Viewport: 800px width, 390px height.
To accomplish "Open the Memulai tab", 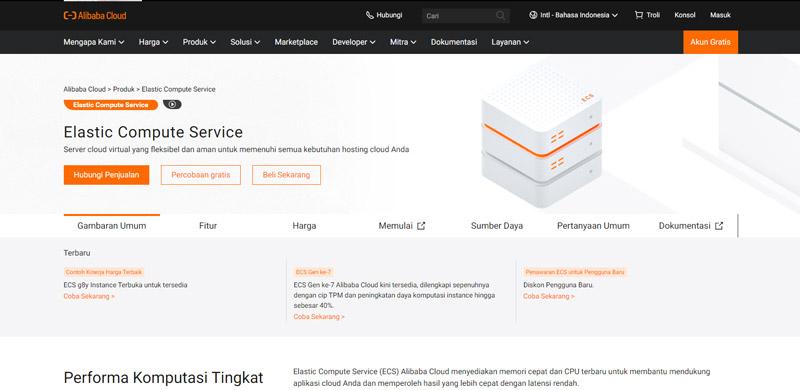I will pyautogui.click(x=402, y=226).
